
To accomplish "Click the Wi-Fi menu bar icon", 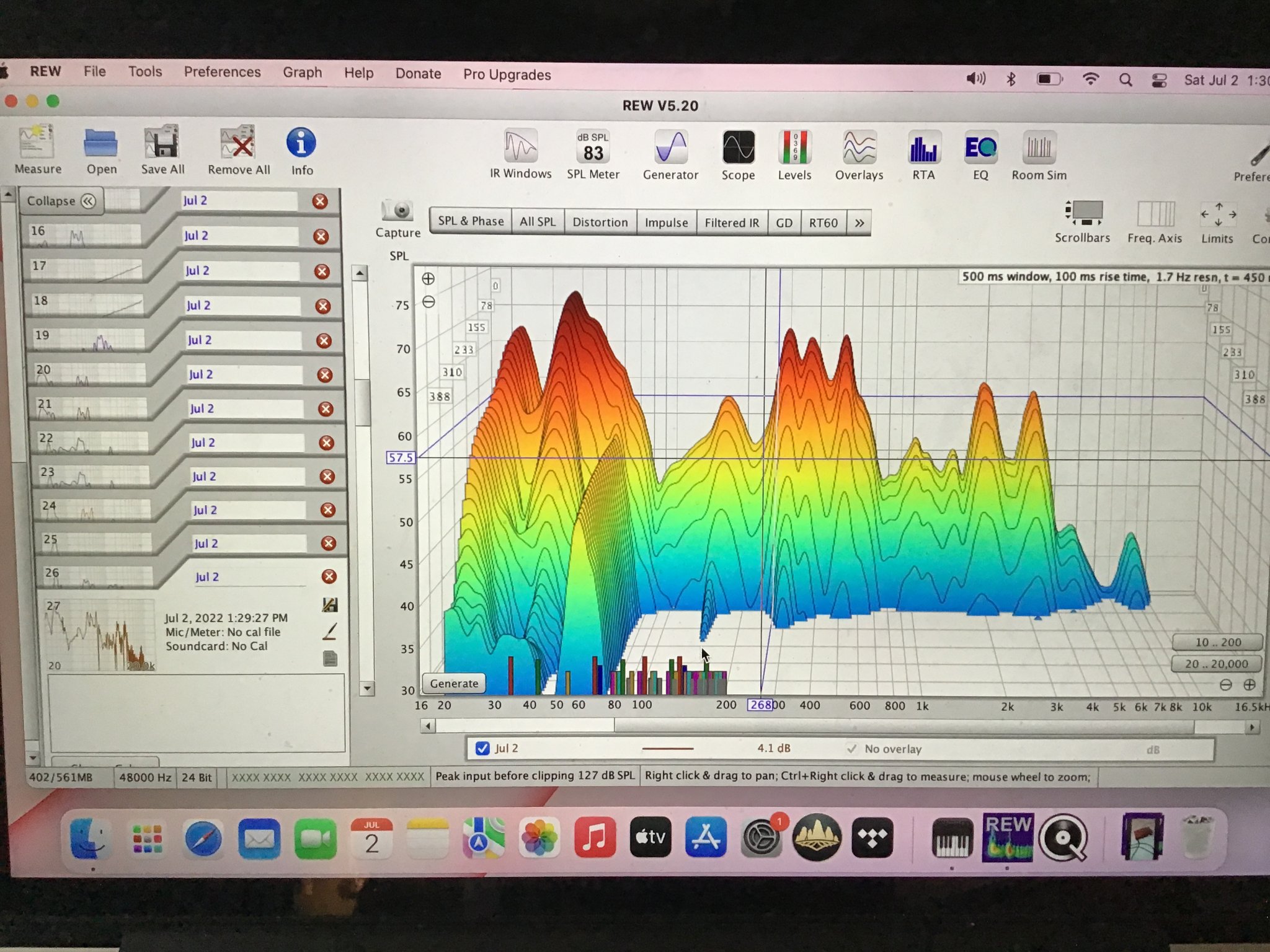I will pyautogui.click(x=1090, y=79).
